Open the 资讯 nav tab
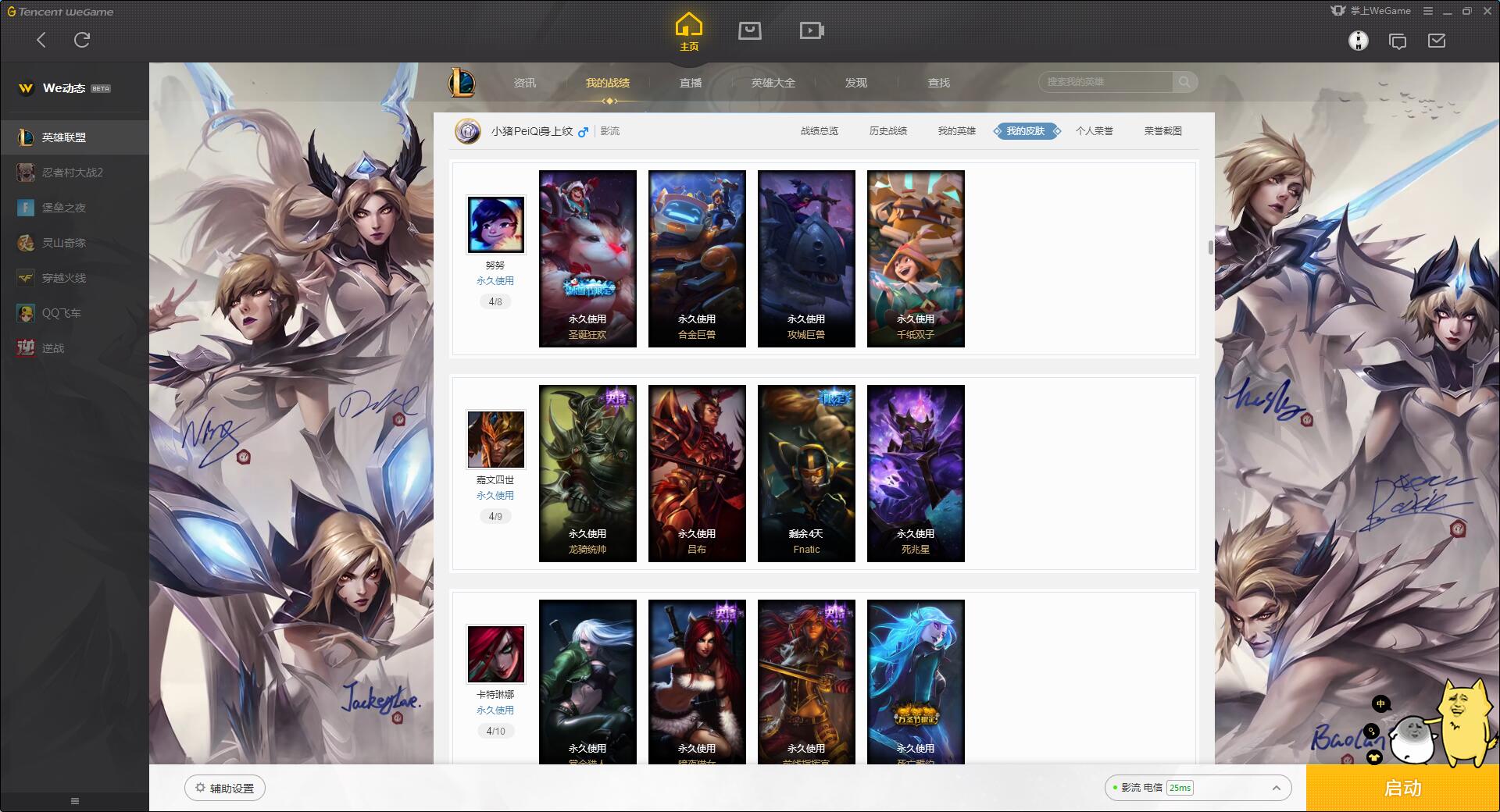 [x=525, y=83]
